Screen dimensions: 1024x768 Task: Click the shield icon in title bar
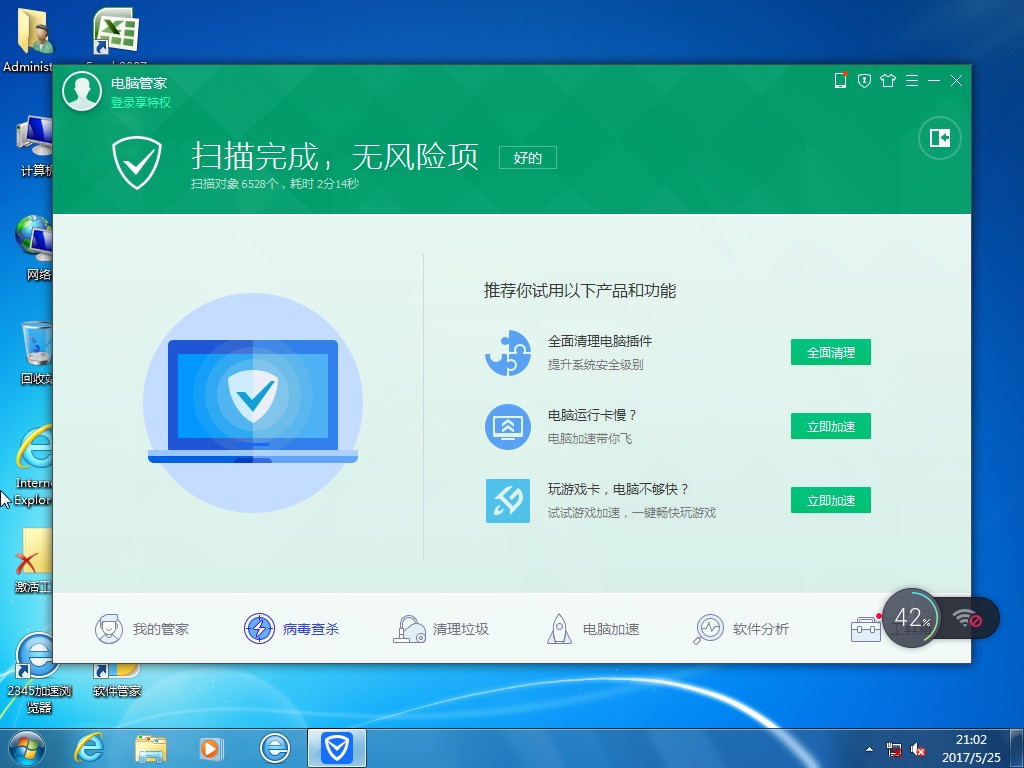[x=864, y=80]
